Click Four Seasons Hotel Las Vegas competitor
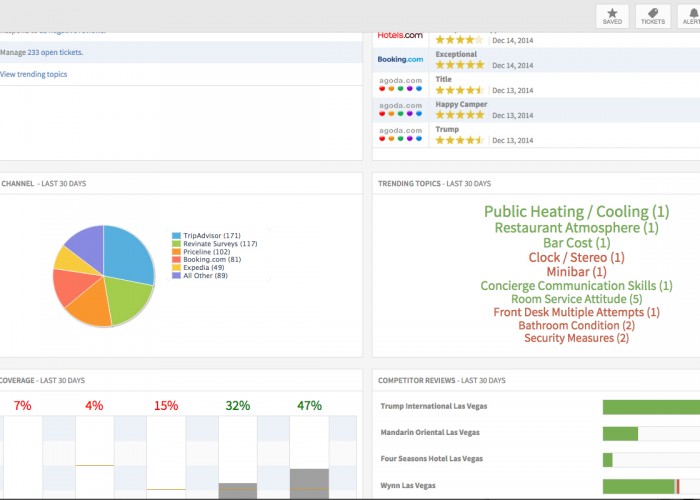This screenshot has height=500, width=700. click(x=432, y=458)
